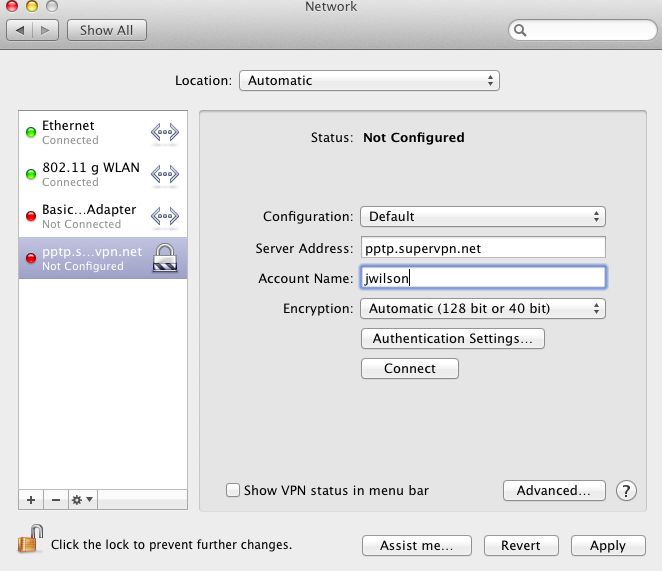The width and height of the screenshot is (662, 571).
Task: Add a new network service with plus
Action: point(31,500)
